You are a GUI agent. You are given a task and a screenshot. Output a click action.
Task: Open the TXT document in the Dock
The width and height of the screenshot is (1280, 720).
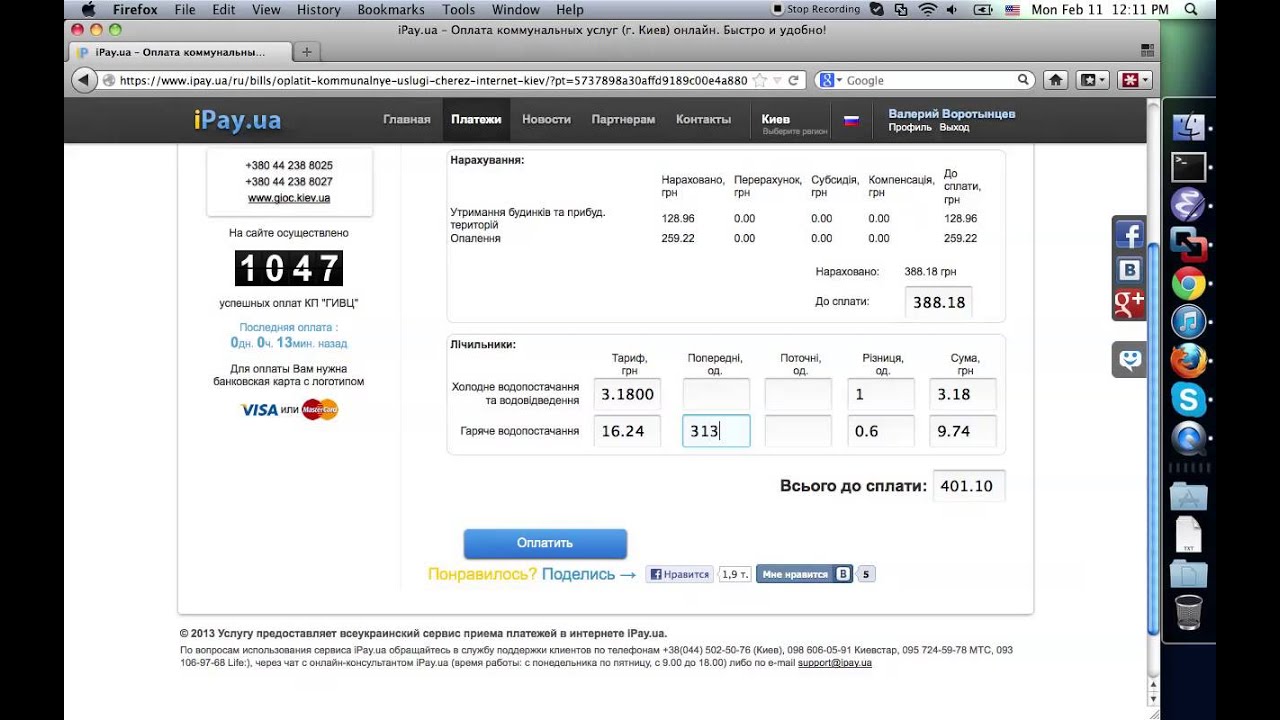pos(1189,535)
